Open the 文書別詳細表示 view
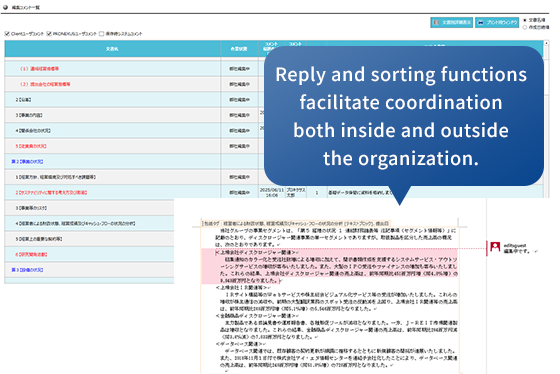Viewport: 560px width, 374px height. pos(451,23)
